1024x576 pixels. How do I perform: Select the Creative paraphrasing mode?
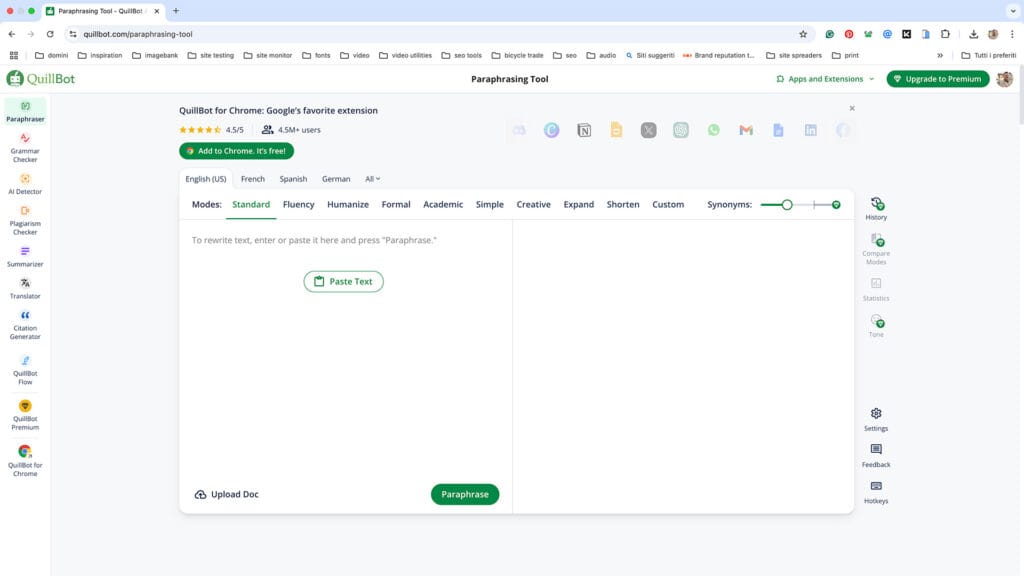tap(533, 204)
